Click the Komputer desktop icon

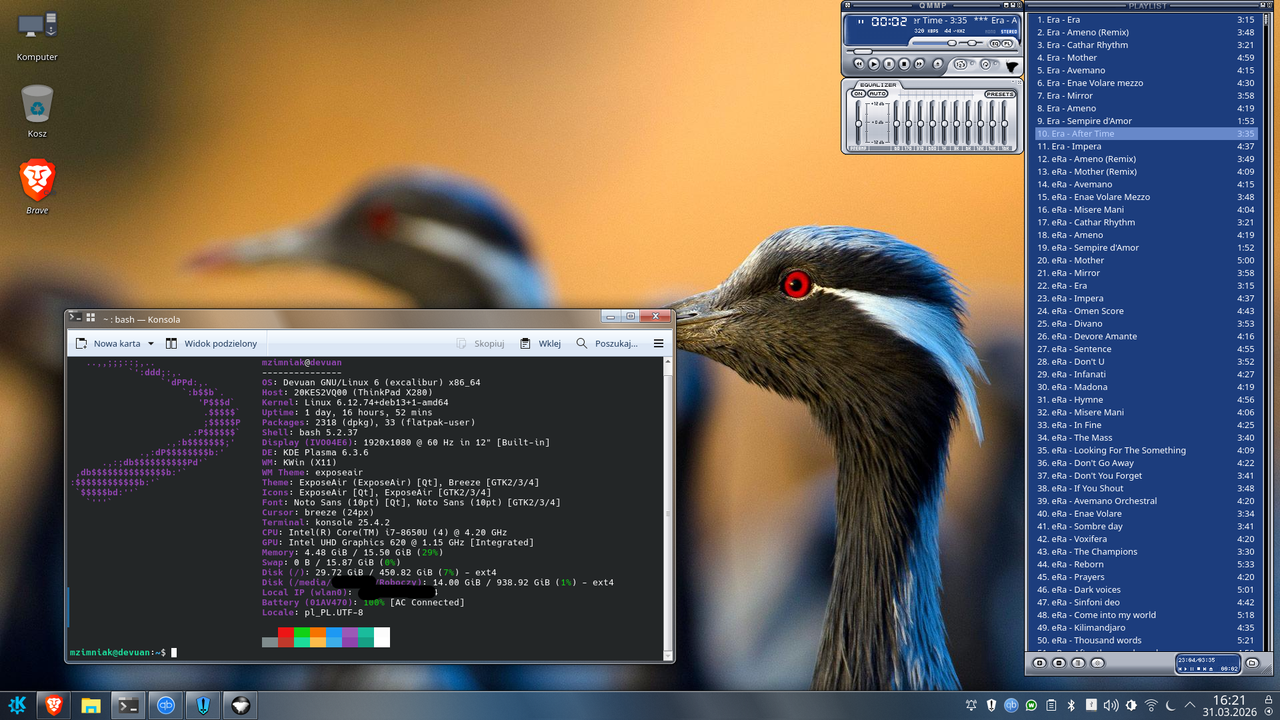37,36
